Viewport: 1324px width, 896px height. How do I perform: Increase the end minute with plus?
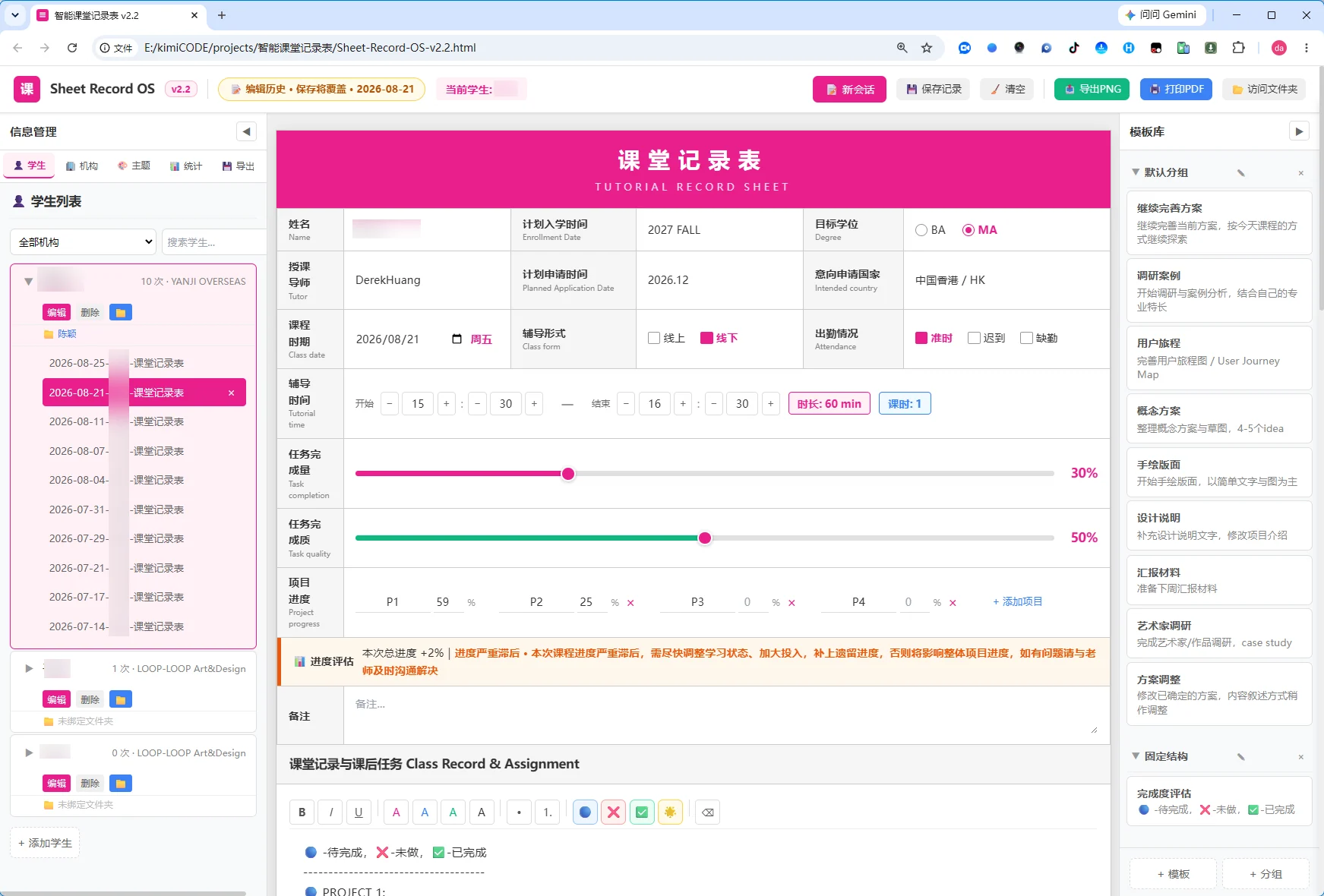770,404
